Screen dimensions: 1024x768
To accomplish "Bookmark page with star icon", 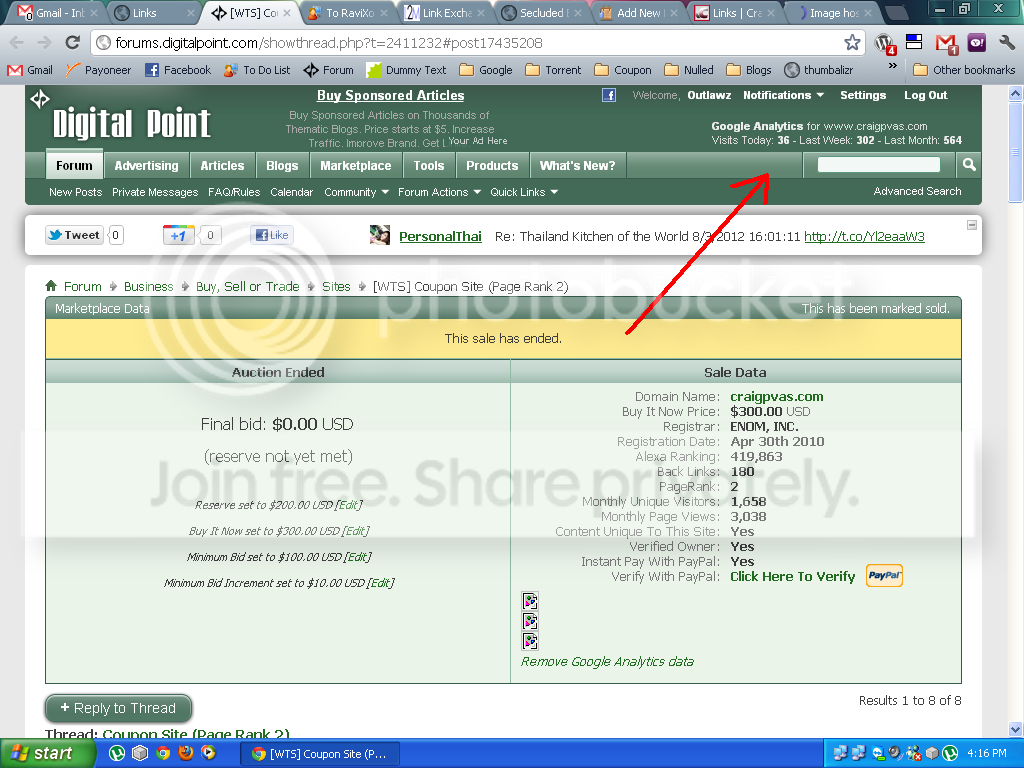I will (x=852, y=43).
